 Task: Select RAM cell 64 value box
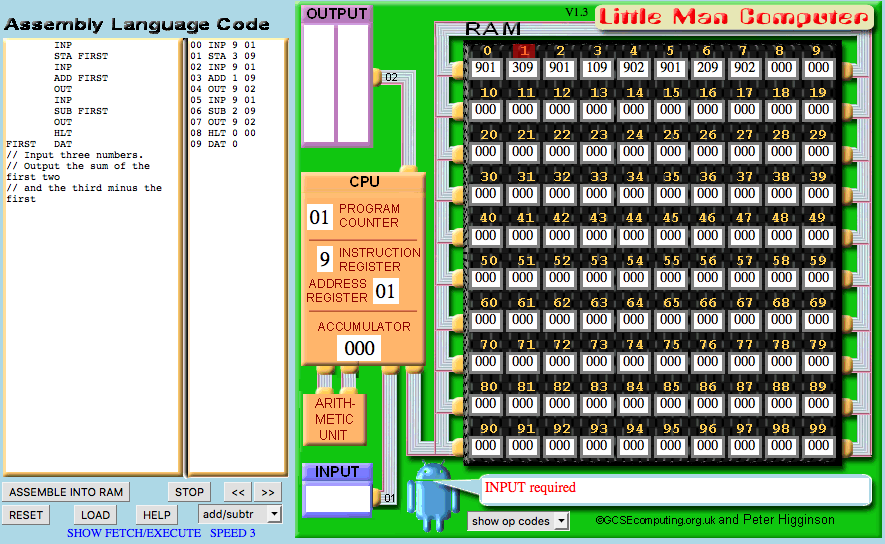(x=633, y=319)
